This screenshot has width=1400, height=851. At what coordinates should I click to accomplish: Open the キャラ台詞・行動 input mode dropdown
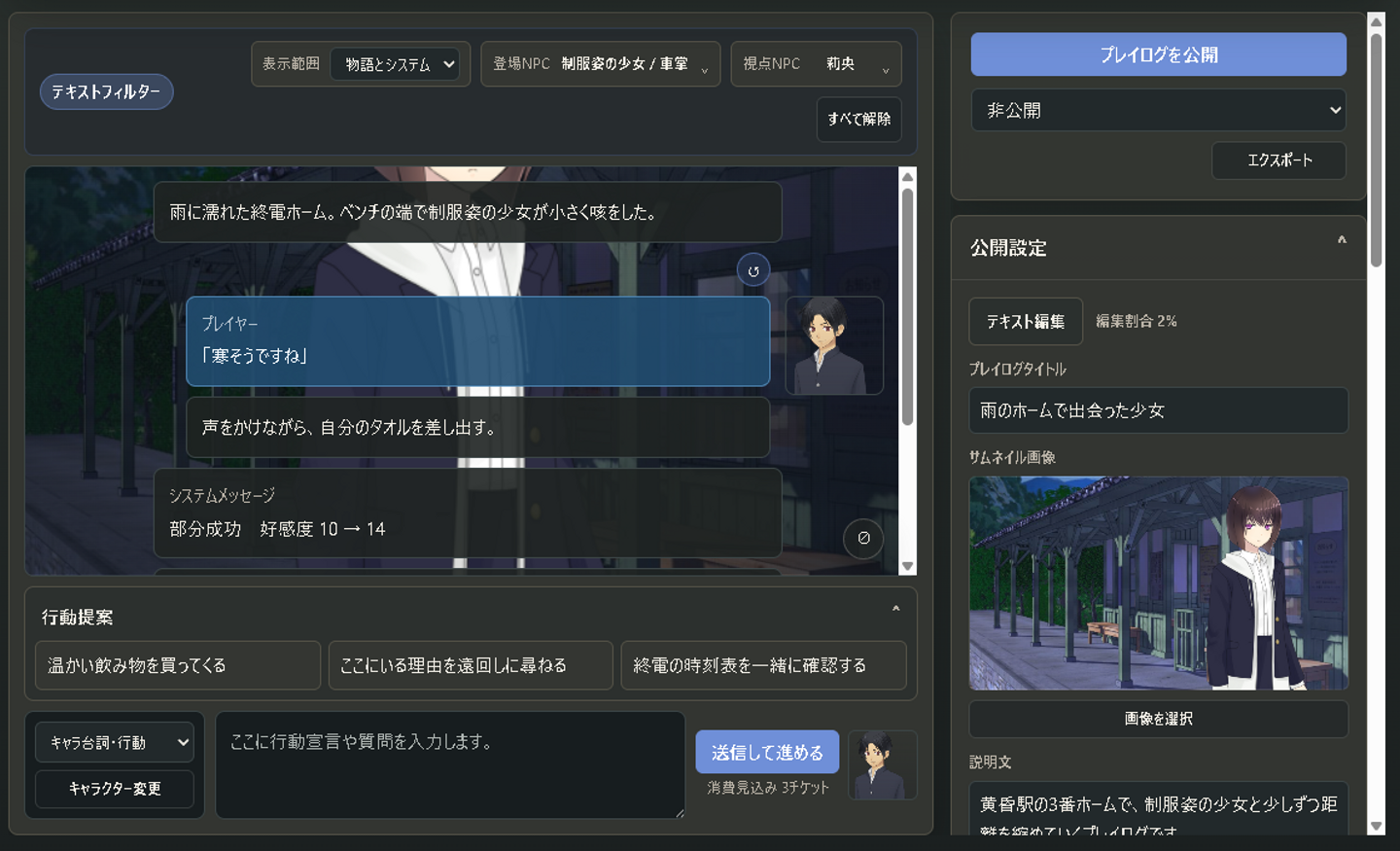pos(115,743)
